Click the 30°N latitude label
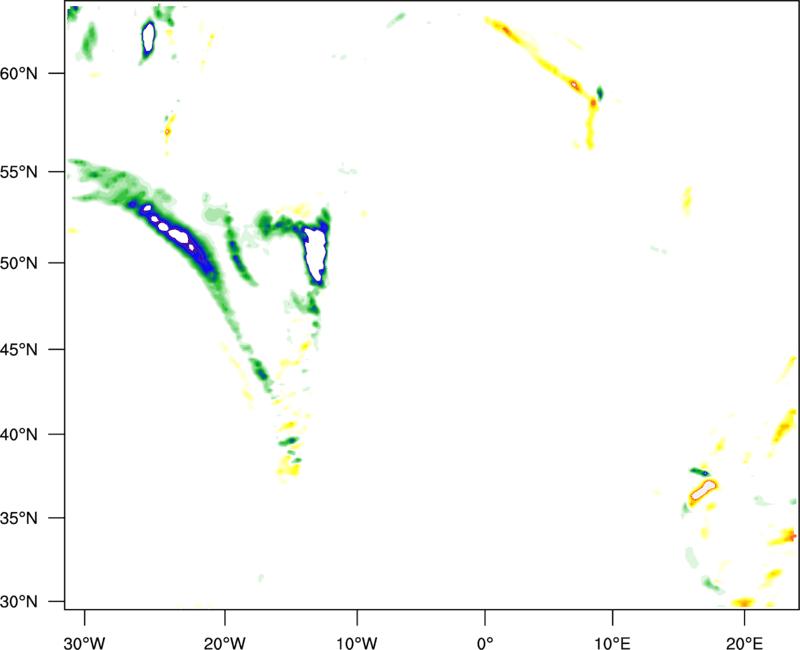This screenshot has height=650, width=800. coord(19,602)
